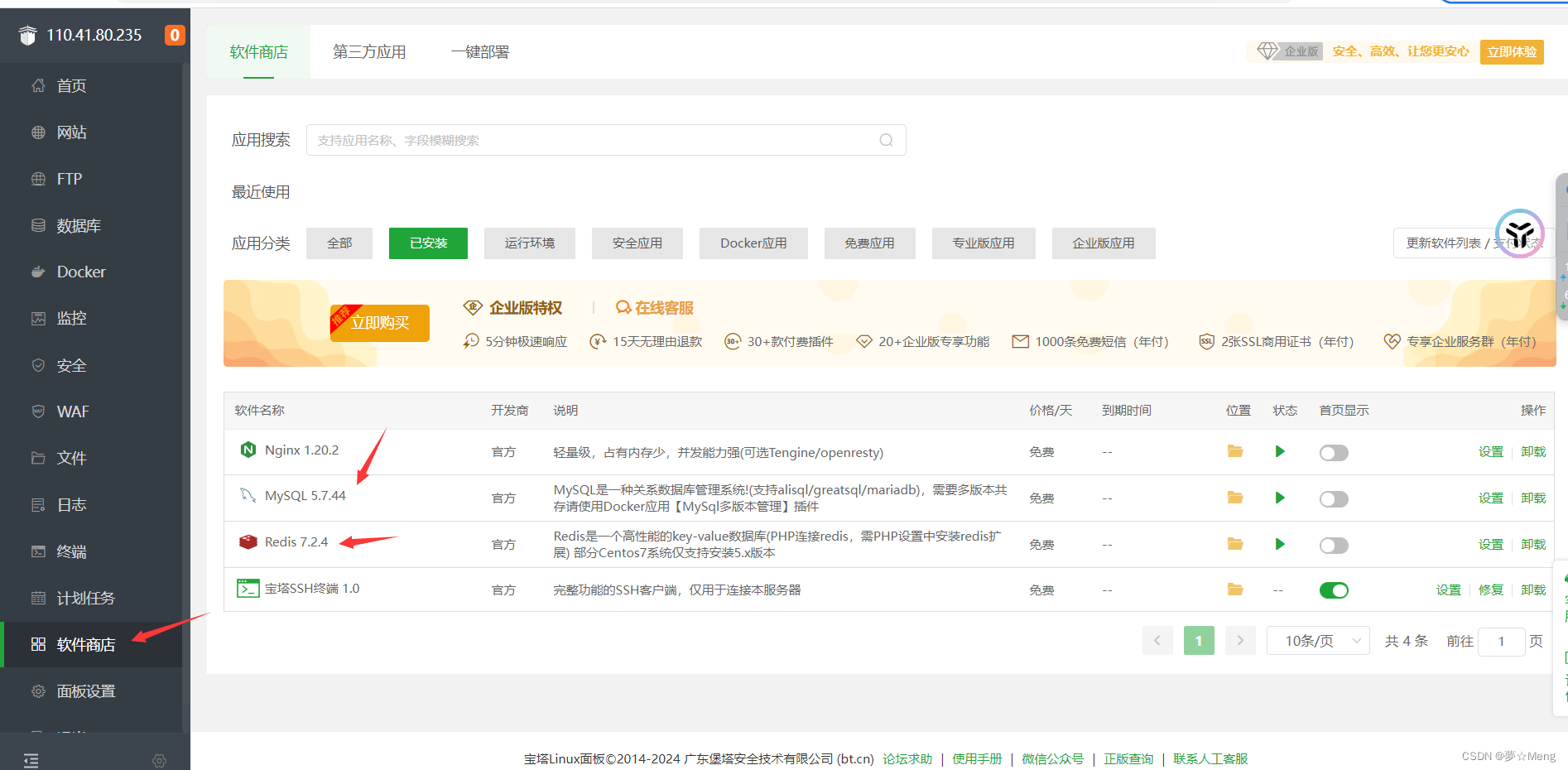The image size is (1568, 770).
Task: Open the MySQL install location folder icon
Action: point(1235,498)
